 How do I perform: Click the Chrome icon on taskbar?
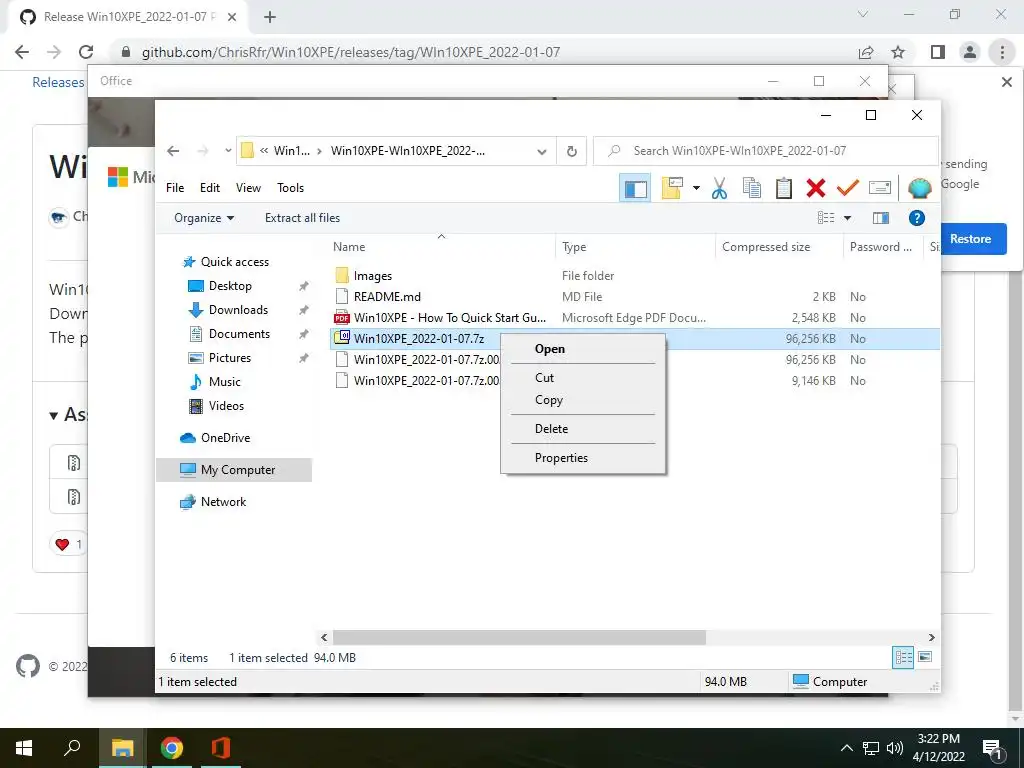tap(172, 748)
